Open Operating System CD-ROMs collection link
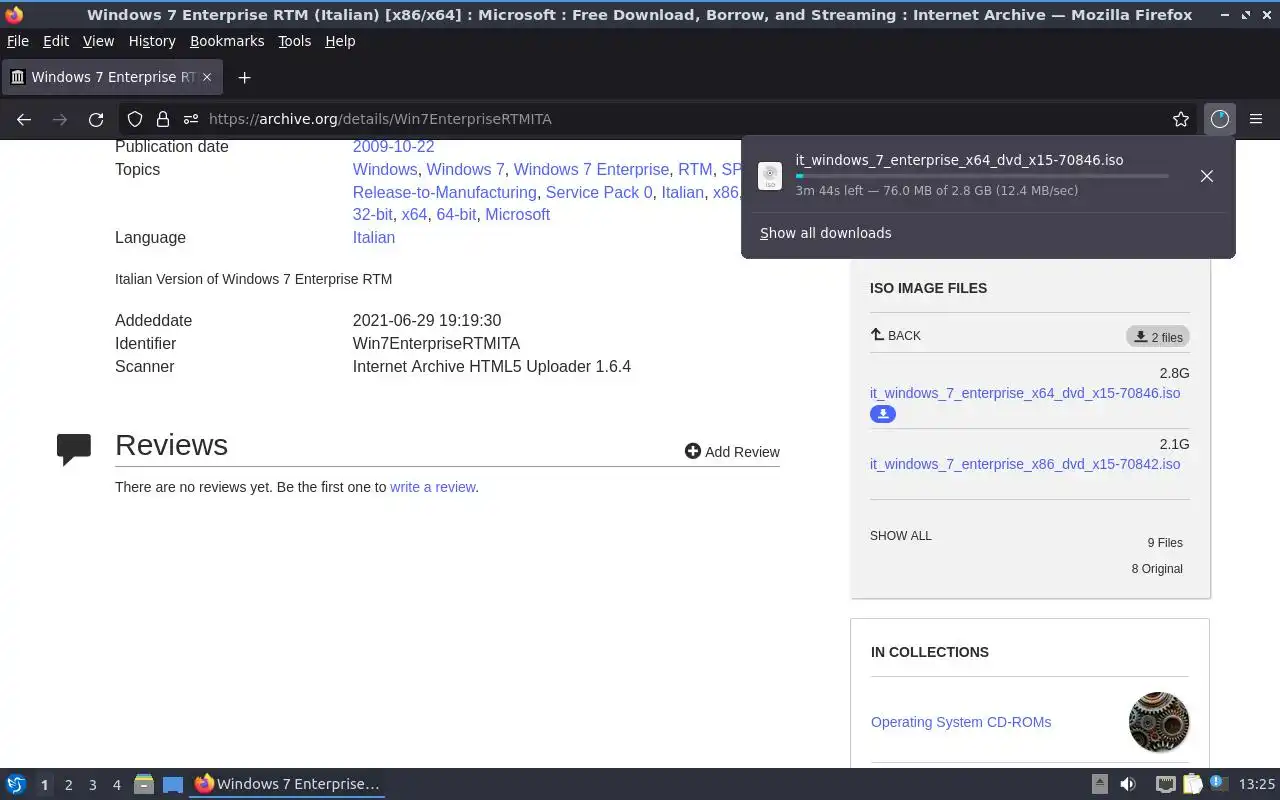 pyautogui.click(x=961, y=722)
